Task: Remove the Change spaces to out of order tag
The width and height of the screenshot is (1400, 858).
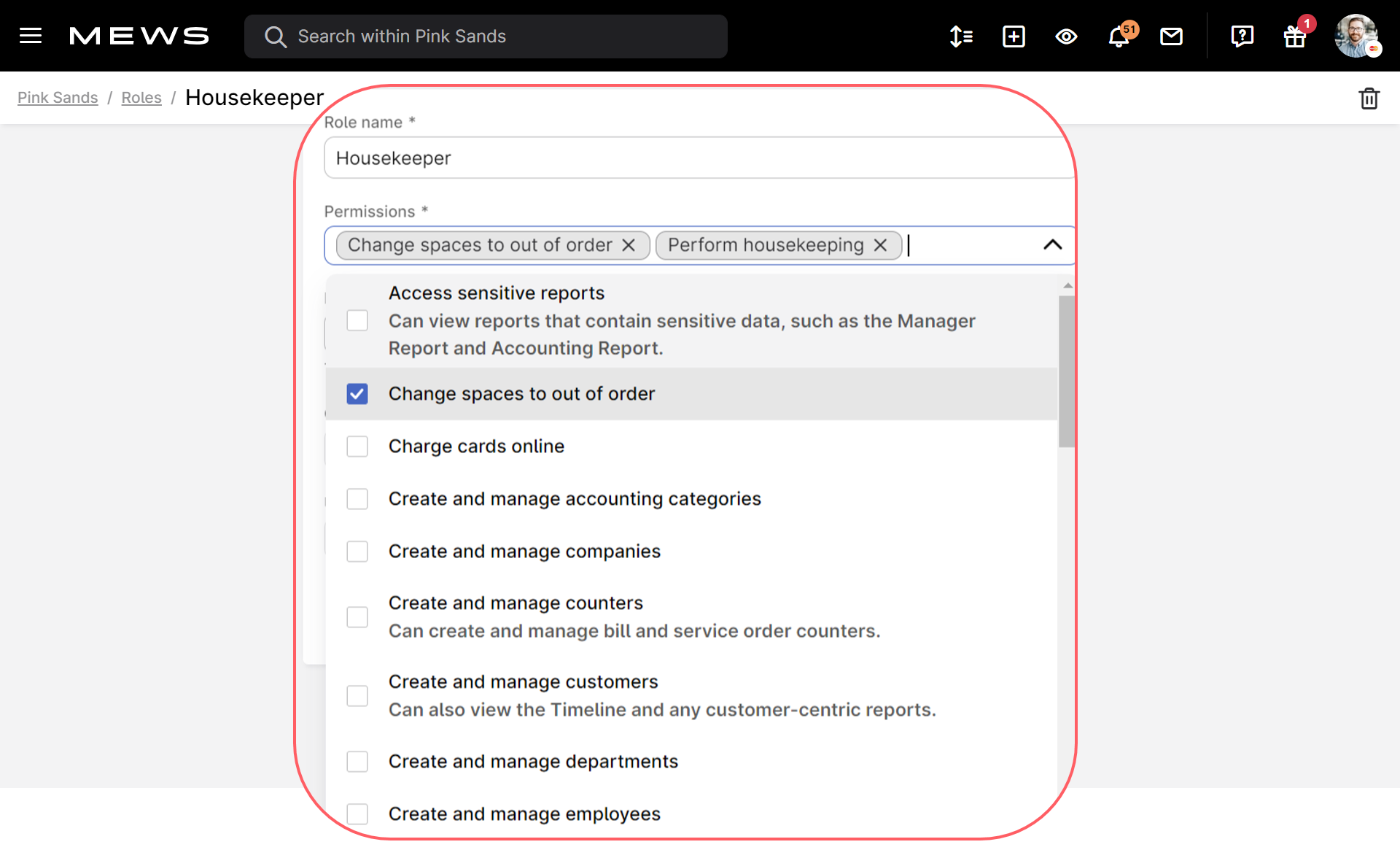Action: click(629, 245)
